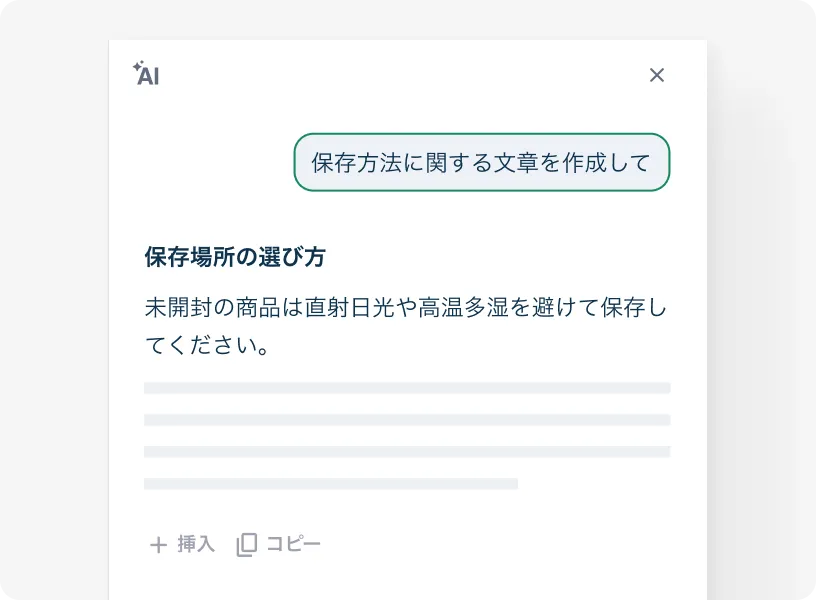Close the AI assistant panel
The image size is (816, 600).
[657, 75]
